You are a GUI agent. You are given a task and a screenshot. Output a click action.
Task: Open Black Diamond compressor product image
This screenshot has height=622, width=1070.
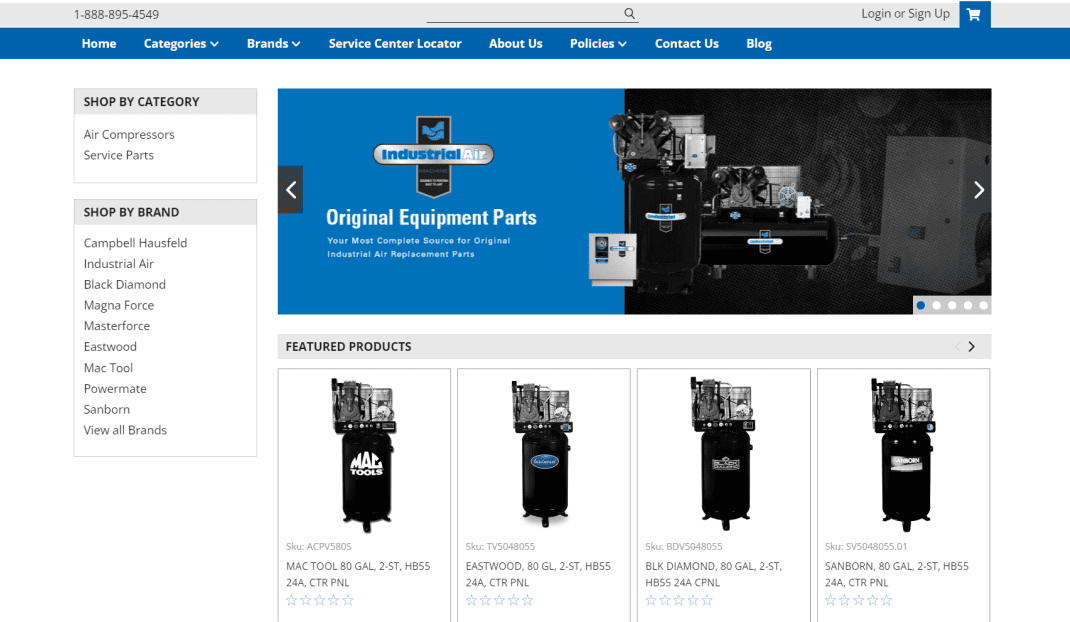point(724,455)
